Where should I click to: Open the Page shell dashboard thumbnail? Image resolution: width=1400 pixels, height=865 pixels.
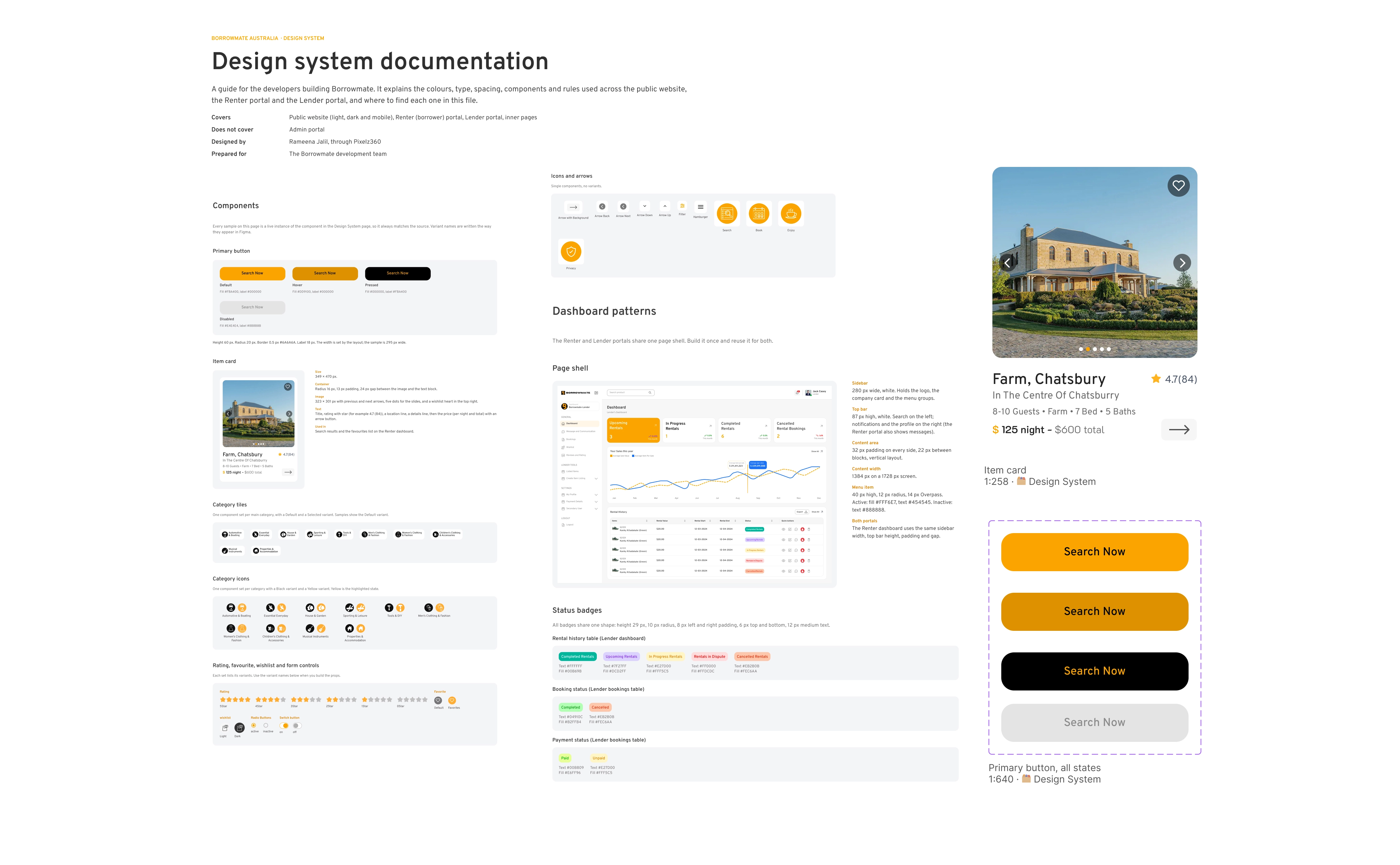pos(694,485)
